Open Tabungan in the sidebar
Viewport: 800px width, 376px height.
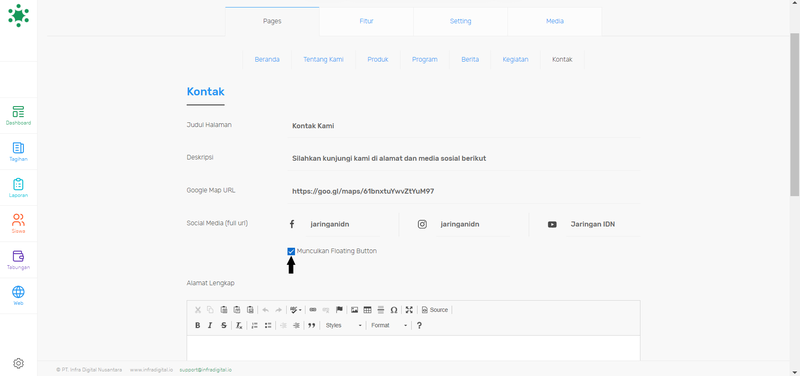click(x=18, y=260)
